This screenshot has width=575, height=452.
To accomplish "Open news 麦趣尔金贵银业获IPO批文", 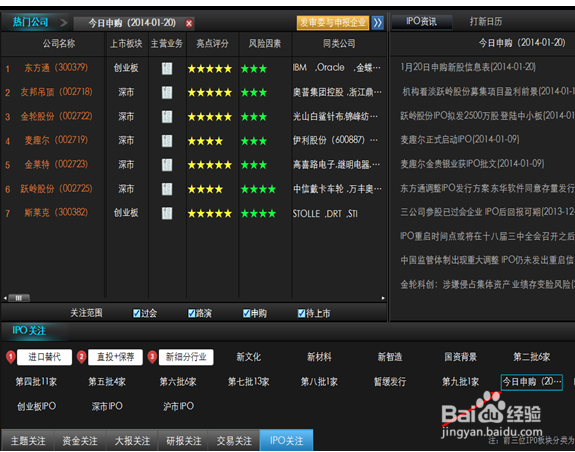I will 472,164.
